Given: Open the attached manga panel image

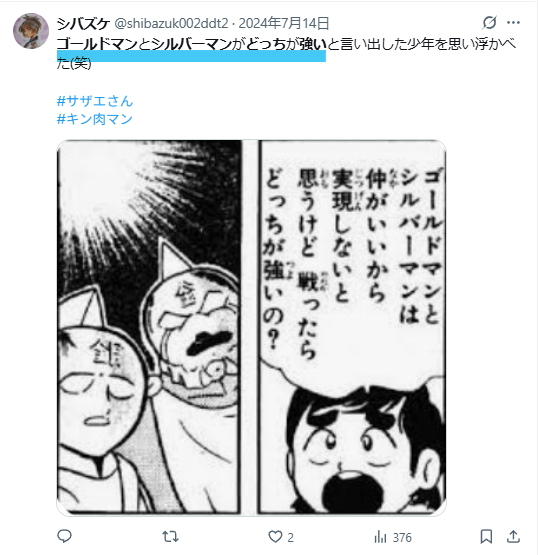Looking at the screenshot, I should (x=251, y=327).
